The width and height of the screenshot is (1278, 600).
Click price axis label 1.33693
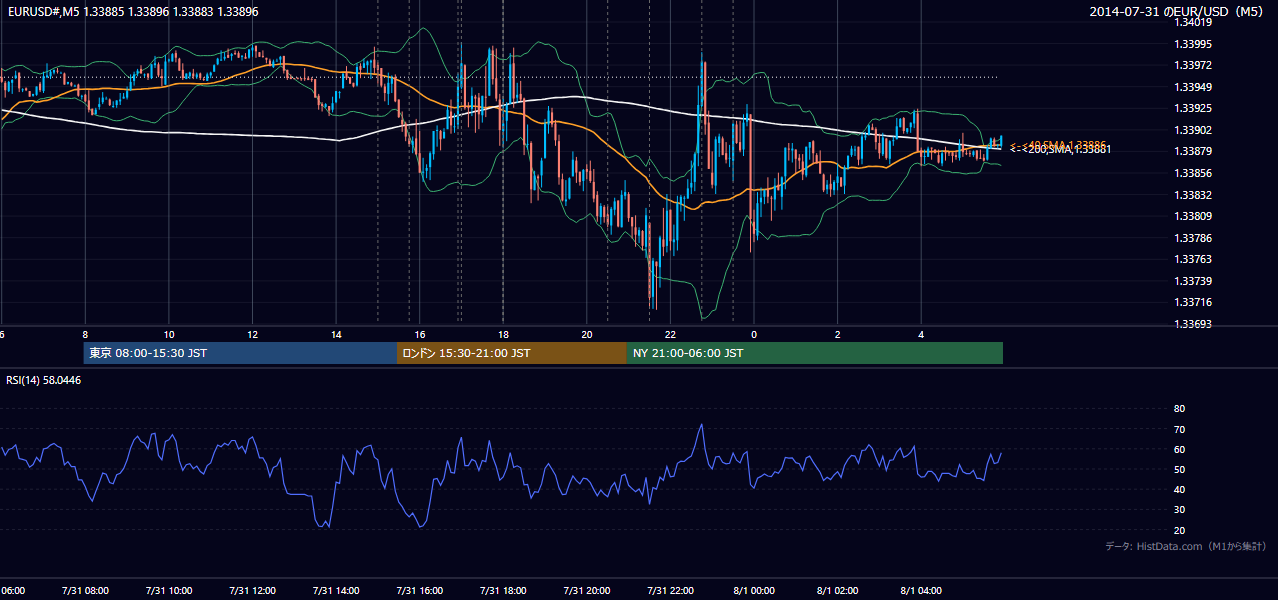click(x=1193, y=324)
